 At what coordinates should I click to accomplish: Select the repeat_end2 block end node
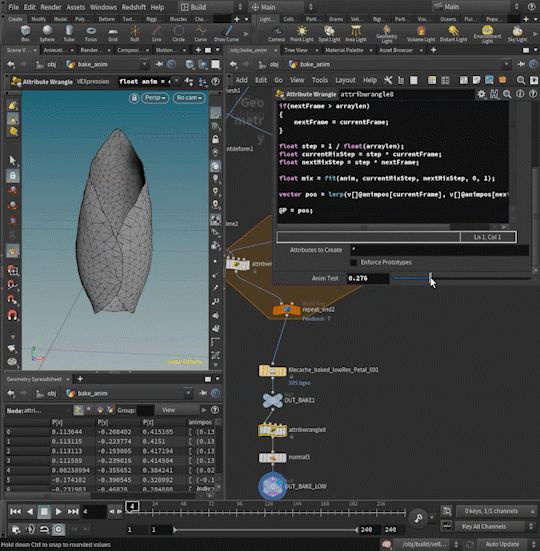tap(287, 310)
